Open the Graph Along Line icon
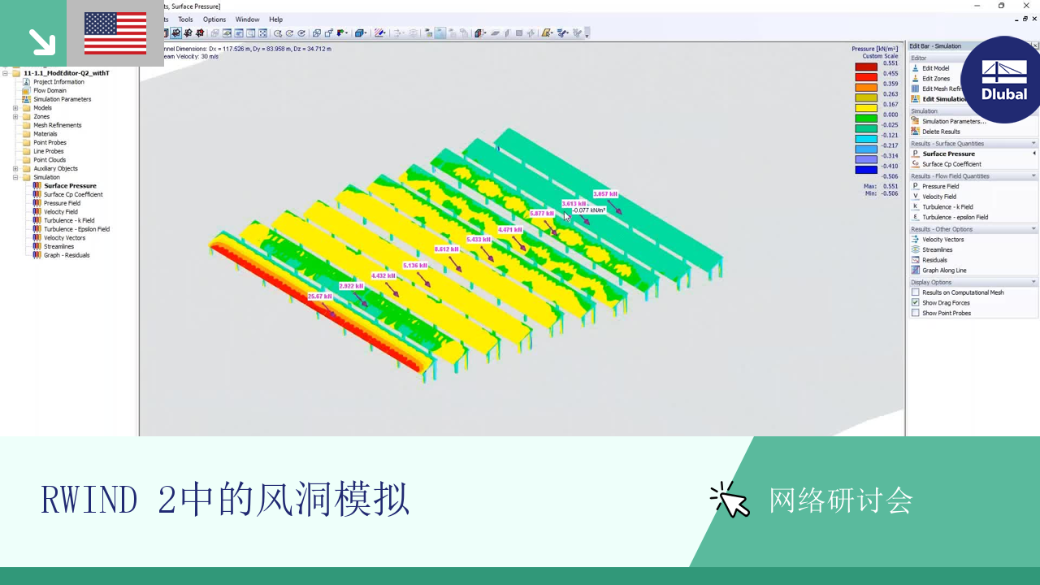 [915, 270]
